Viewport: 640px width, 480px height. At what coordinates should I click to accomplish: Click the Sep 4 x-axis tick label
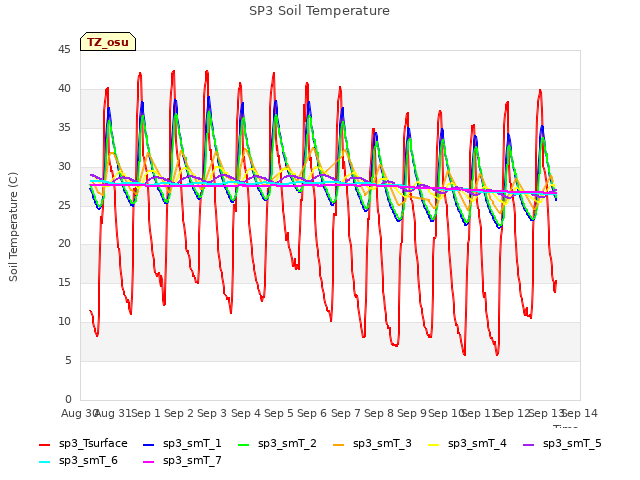(246, 413)
